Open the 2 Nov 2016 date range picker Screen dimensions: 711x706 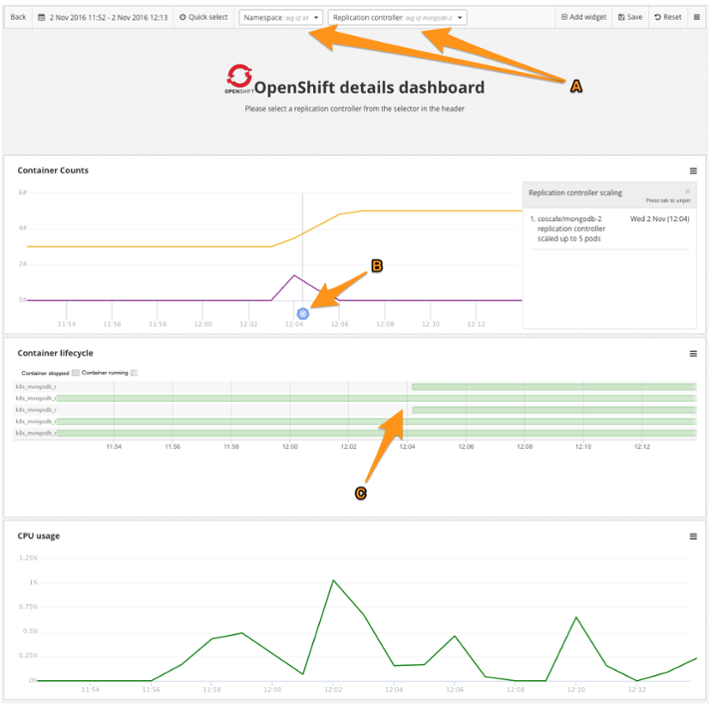pyautogui.click(x=103, y=17)
